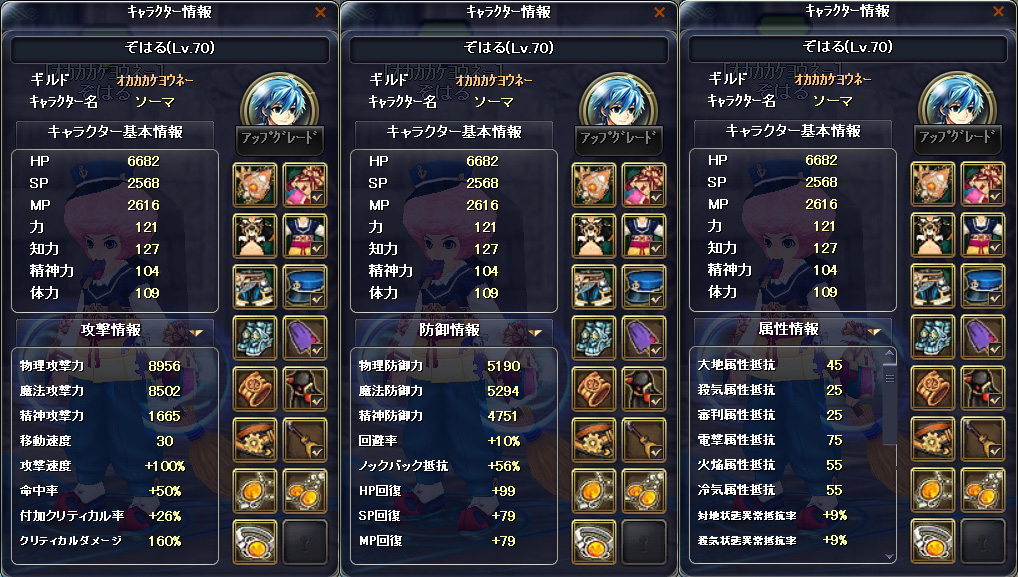Select the blue sailor cap slot in right panel

click(x=983, y=286)
